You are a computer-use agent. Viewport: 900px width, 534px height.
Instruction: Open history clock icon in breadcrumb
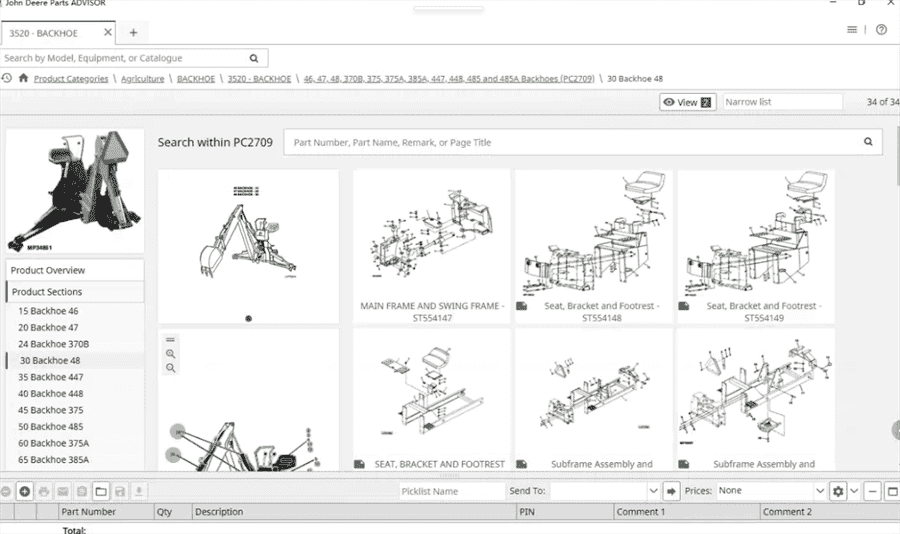pyautogui.click(x=7, y=78)
